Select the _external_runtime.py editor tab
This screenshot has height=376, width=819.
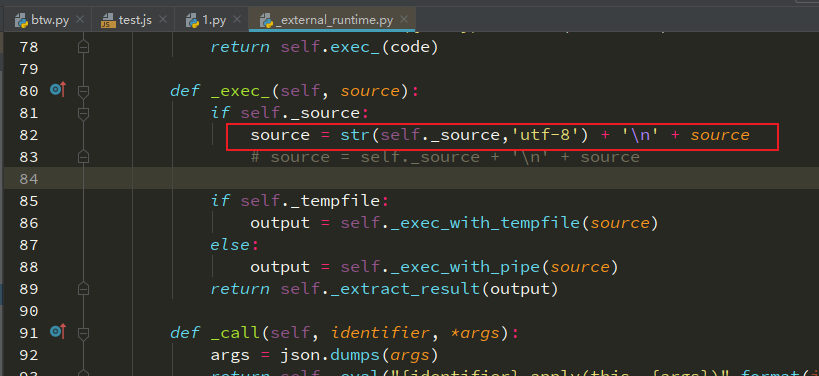[x=333, y=20]
